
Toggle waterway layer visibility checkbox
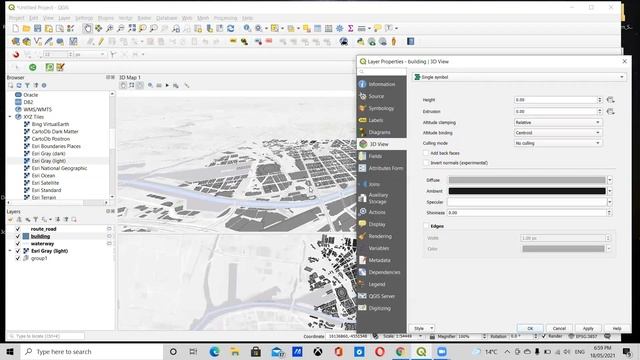tap(18, 244)
